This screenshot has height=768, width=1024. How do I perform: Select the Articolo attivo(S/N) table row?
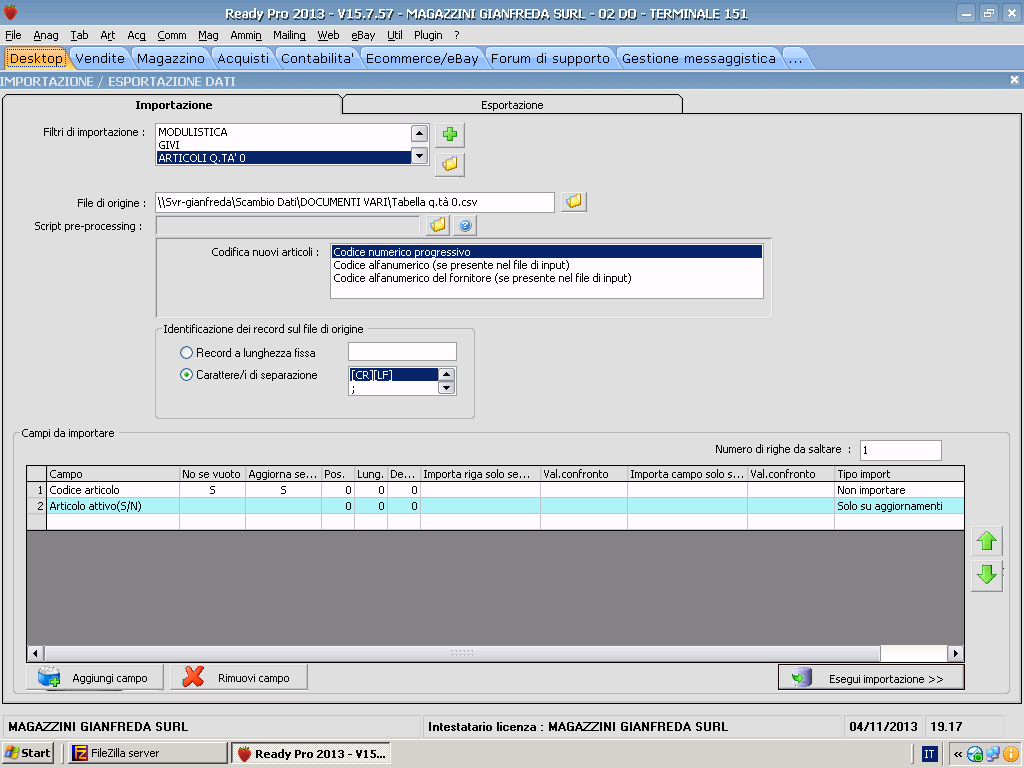495,506
